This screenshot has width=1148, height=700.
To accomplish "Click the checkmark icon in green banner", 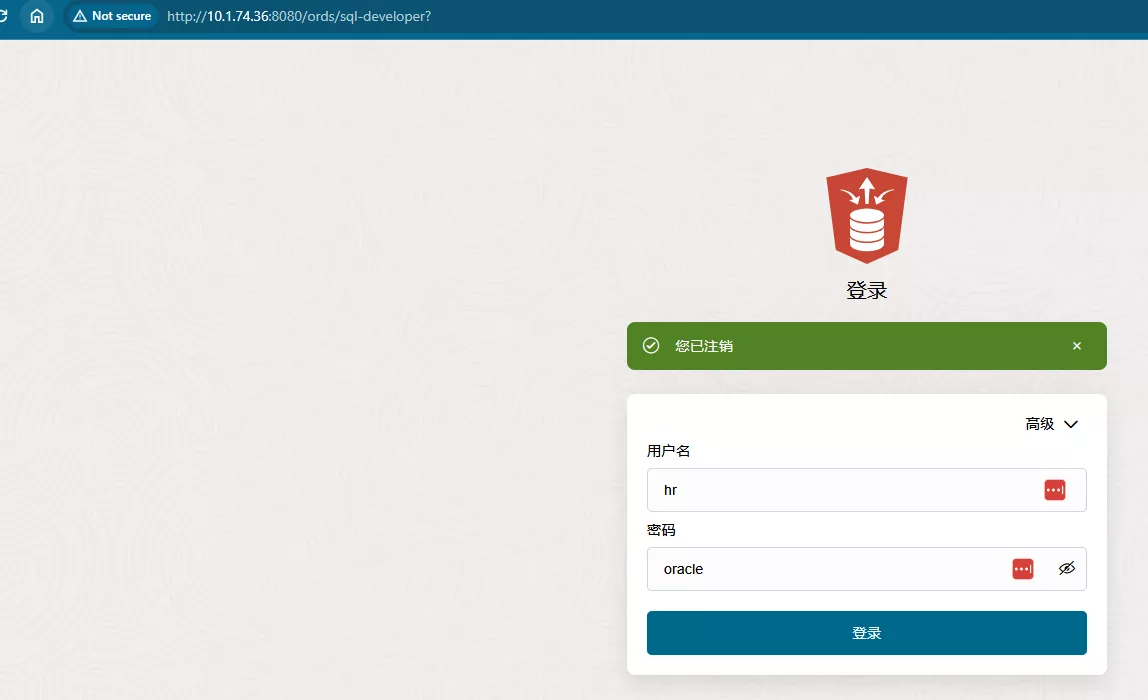I will [651, 346].
